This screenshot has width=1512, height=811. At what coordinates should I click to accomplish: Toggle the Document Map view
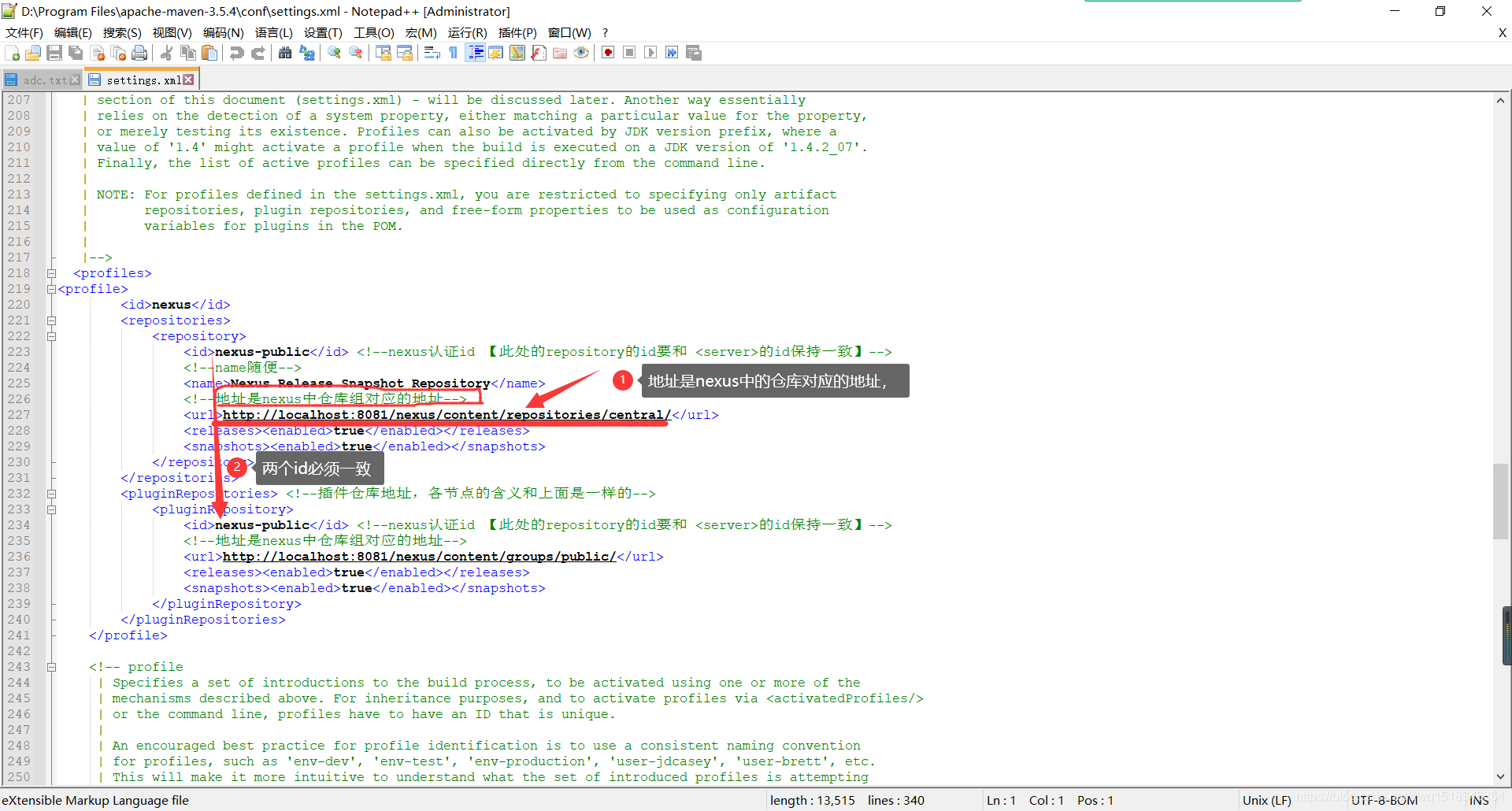coord(517,52)
